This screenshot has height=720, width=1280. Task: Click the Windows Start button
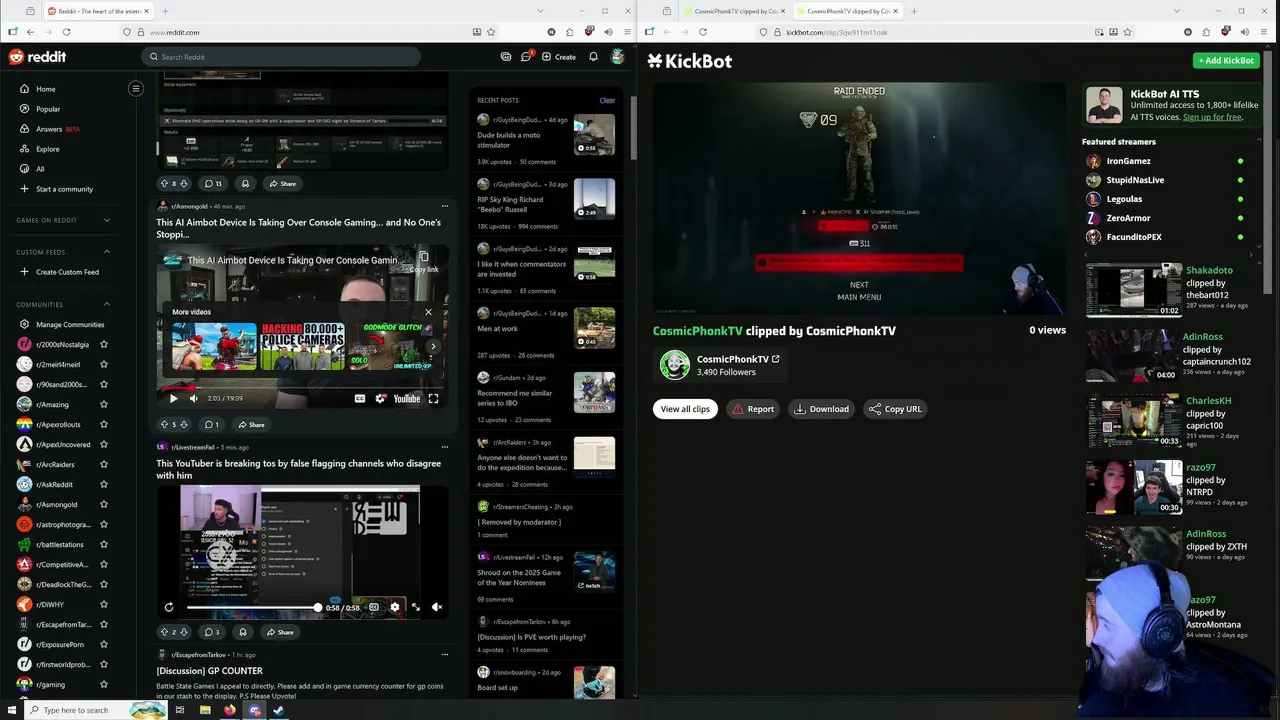tap(13, 710)
